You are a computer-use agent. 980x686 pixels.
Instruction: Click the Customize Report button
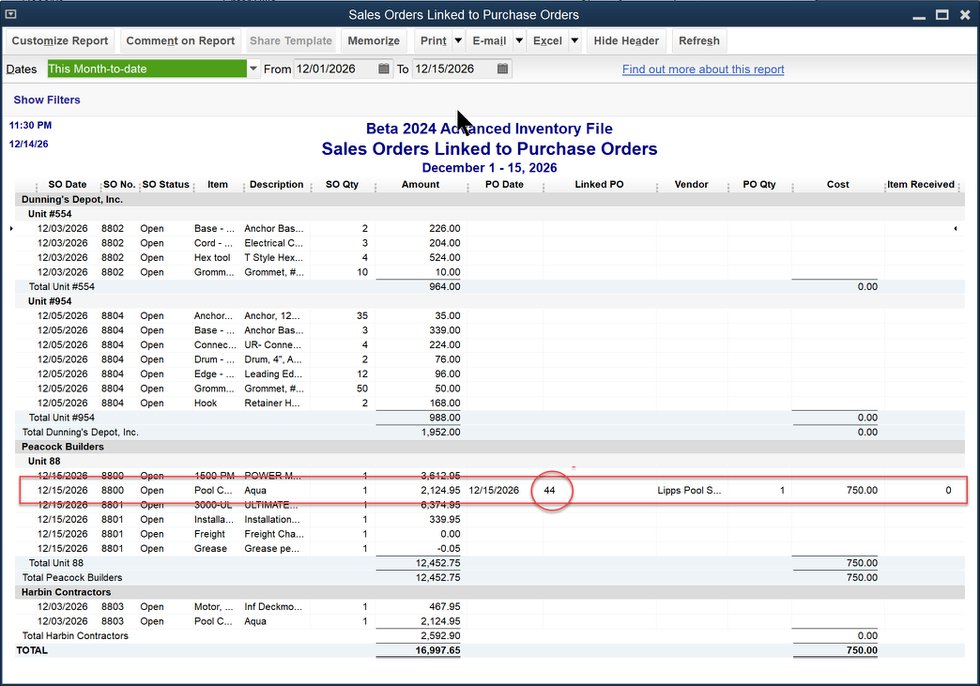(x=60, y=41)
